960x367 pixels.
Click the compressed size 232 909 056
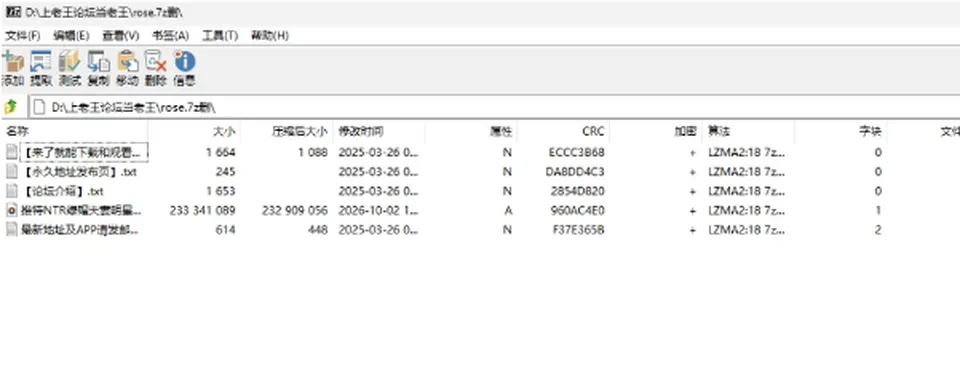pyautogui.click(x=294, y=211)
